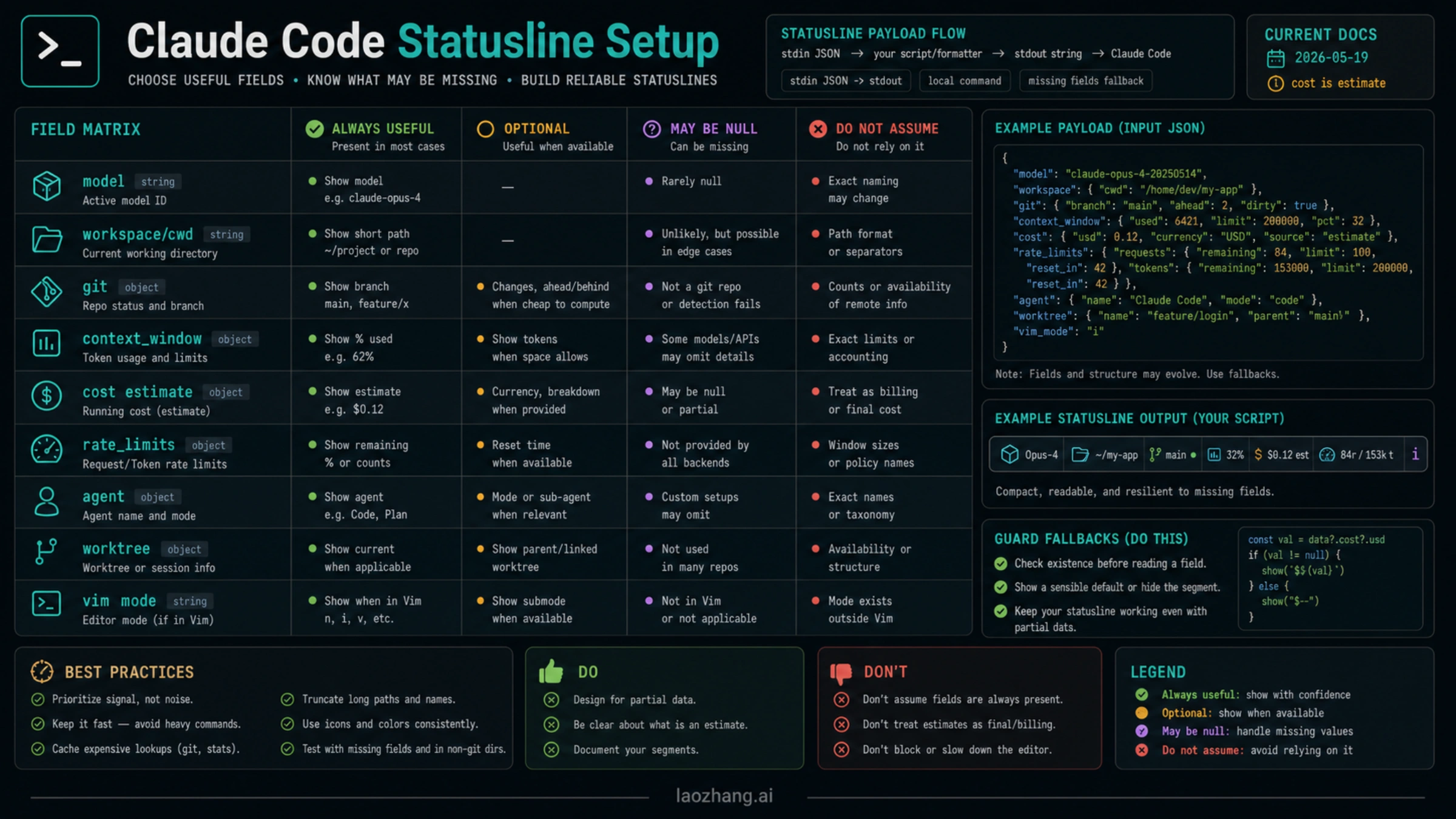This screenshot has height=819, width=1456.
Task: Click the 'local command' tag
Action: coord(965,81)
